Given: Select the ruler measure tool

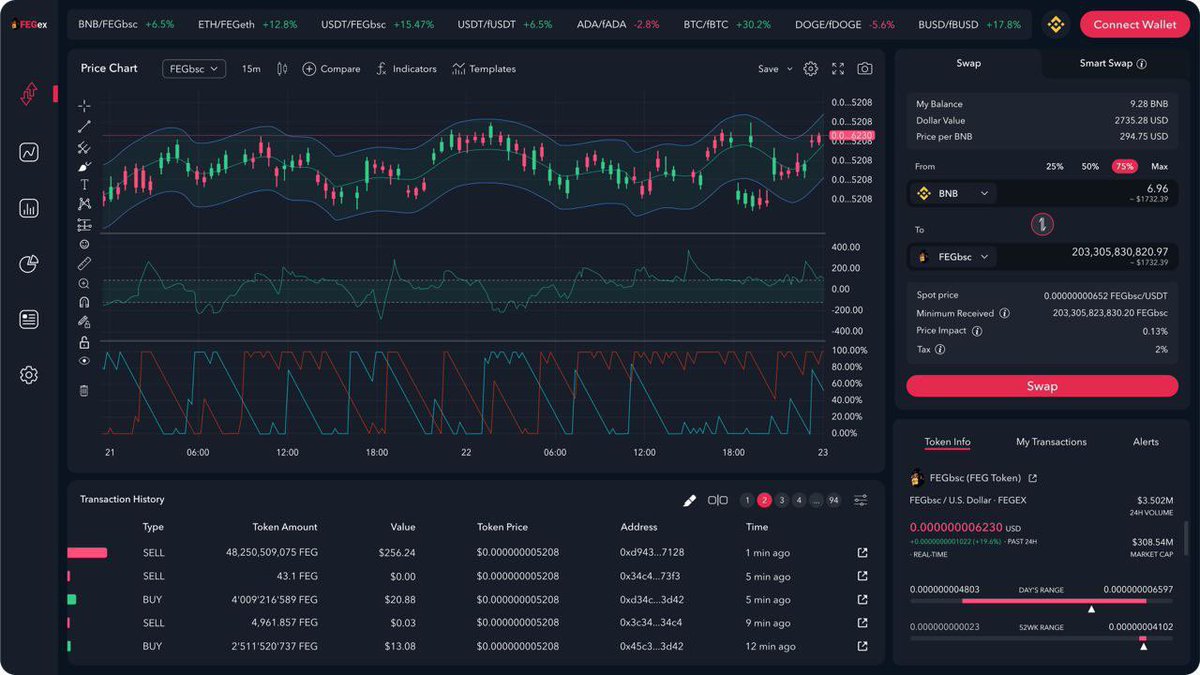Looking at the screenshot, I should coord(84,263).
